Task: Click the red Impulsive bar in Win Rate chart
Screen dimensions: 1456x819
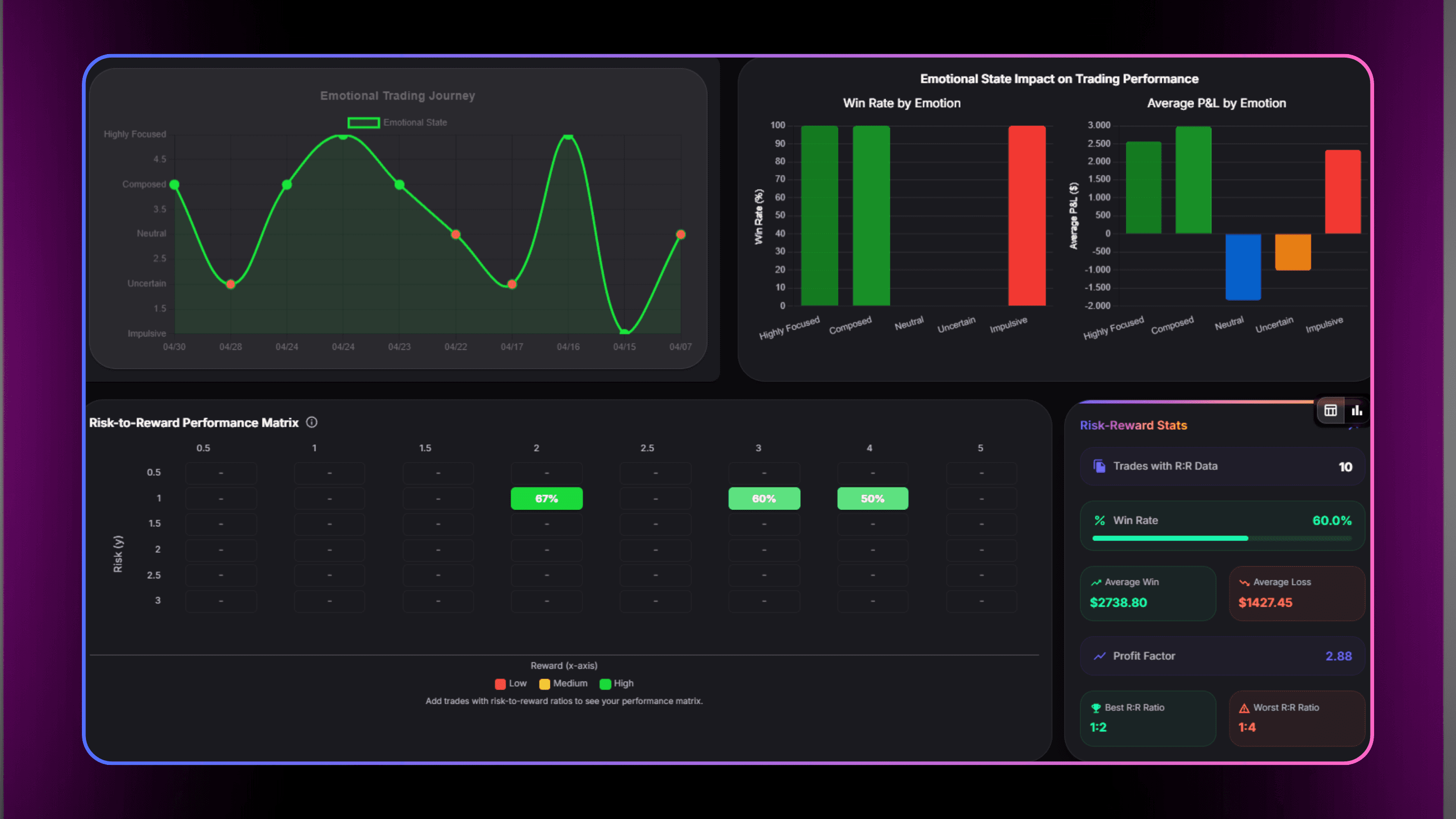Action: [1027, 216]
